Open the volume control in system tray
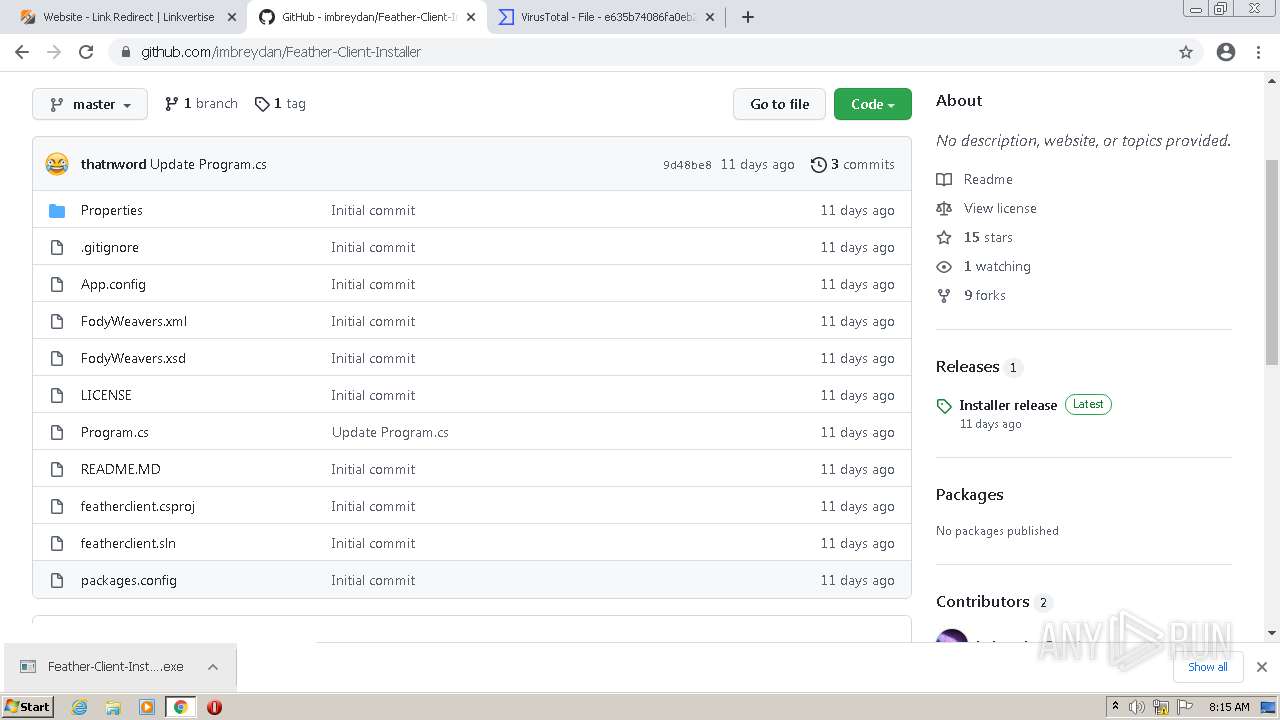Screen dimensions: 1280x720 1138,707
